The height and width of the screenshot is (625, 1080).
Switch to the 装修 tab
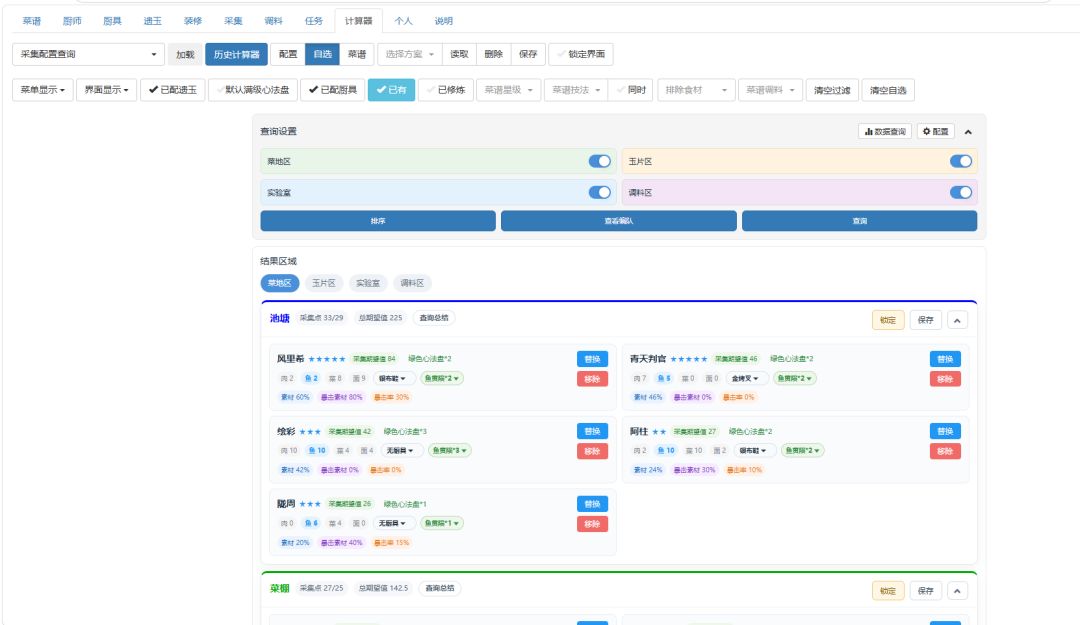click(193, 21)
